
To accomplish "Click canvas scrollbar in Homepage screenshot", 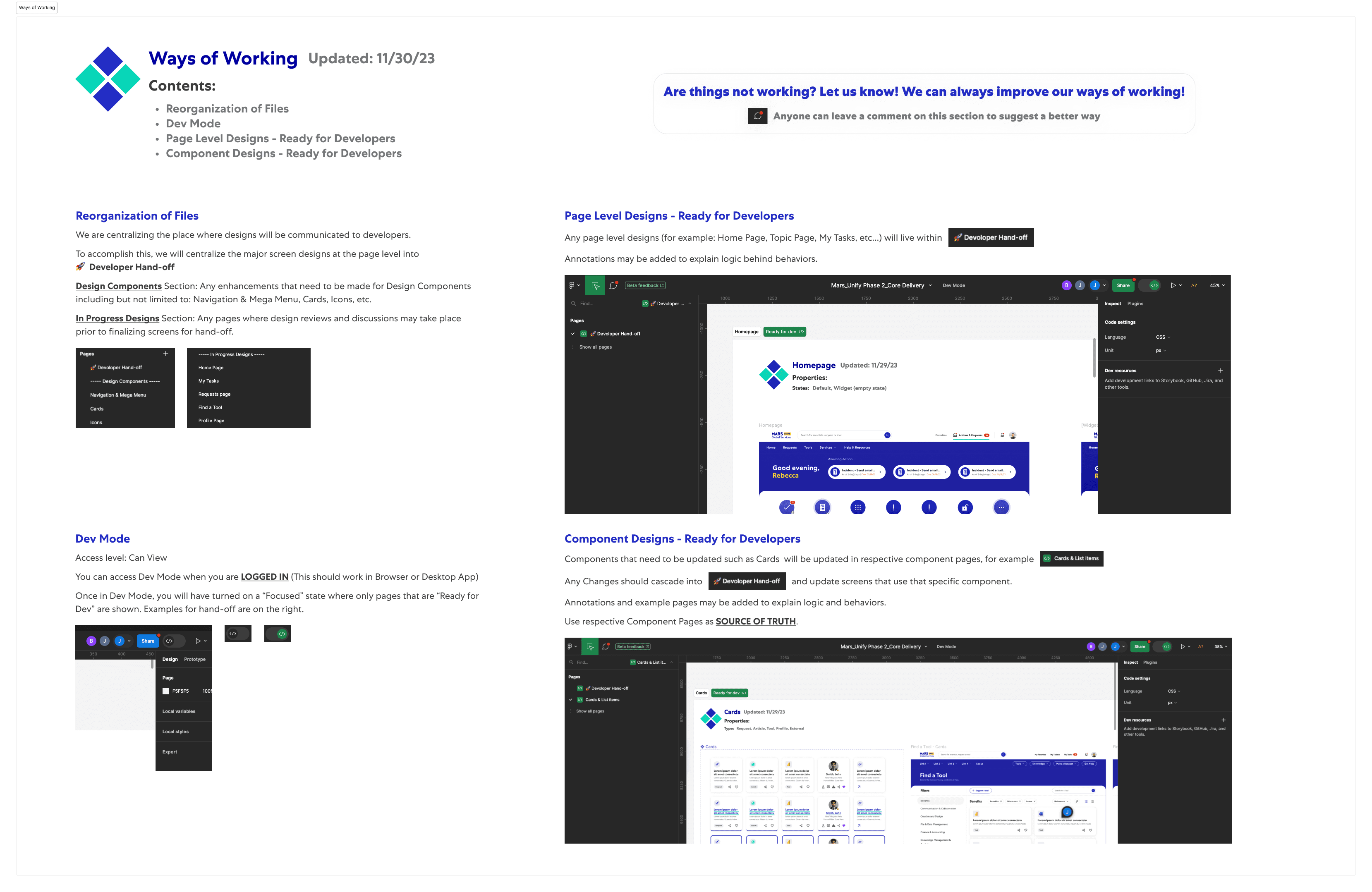I will (1094, 359).
